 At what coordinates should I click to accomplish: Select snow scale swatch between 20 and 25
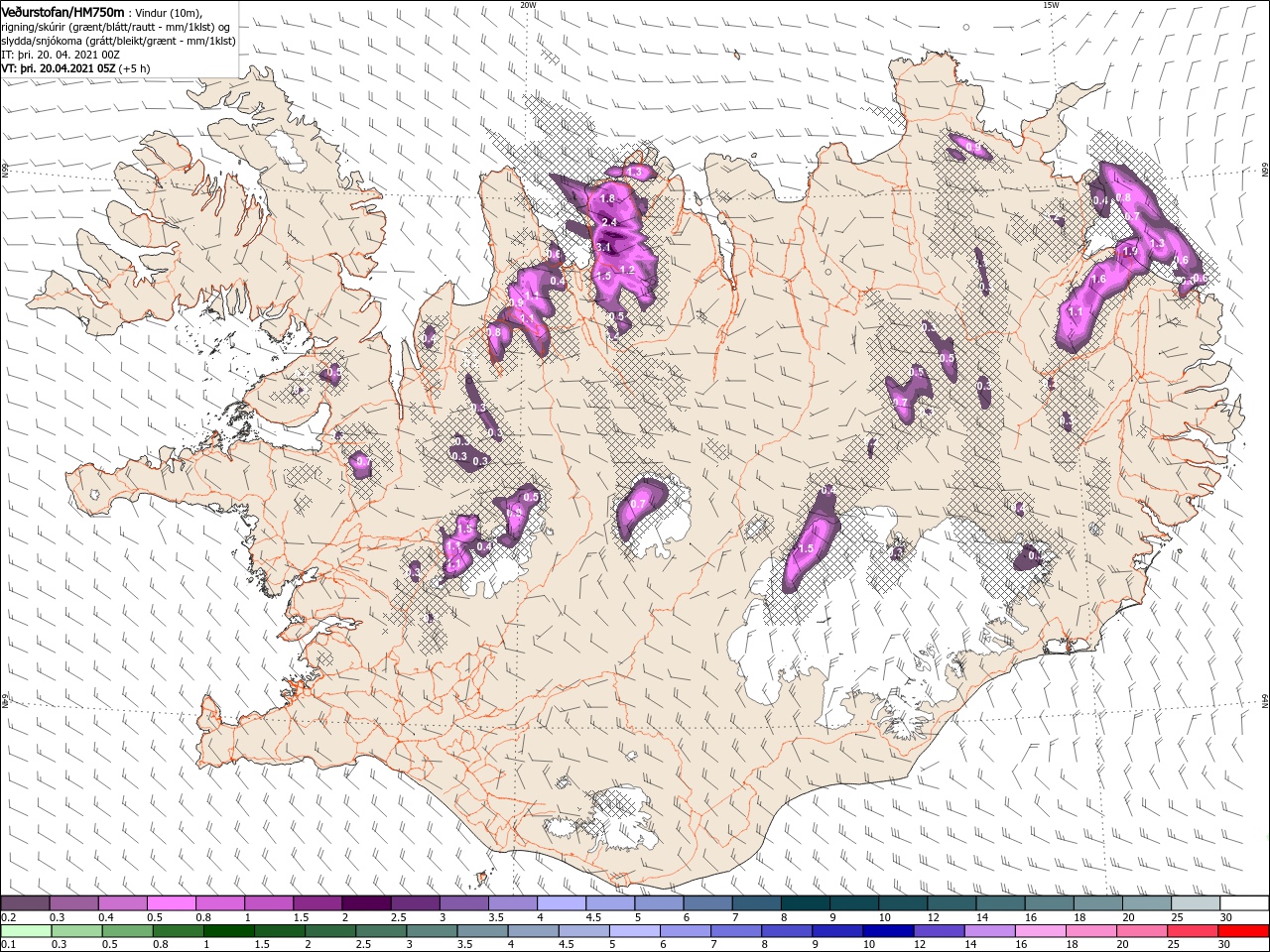(1147, 903)
